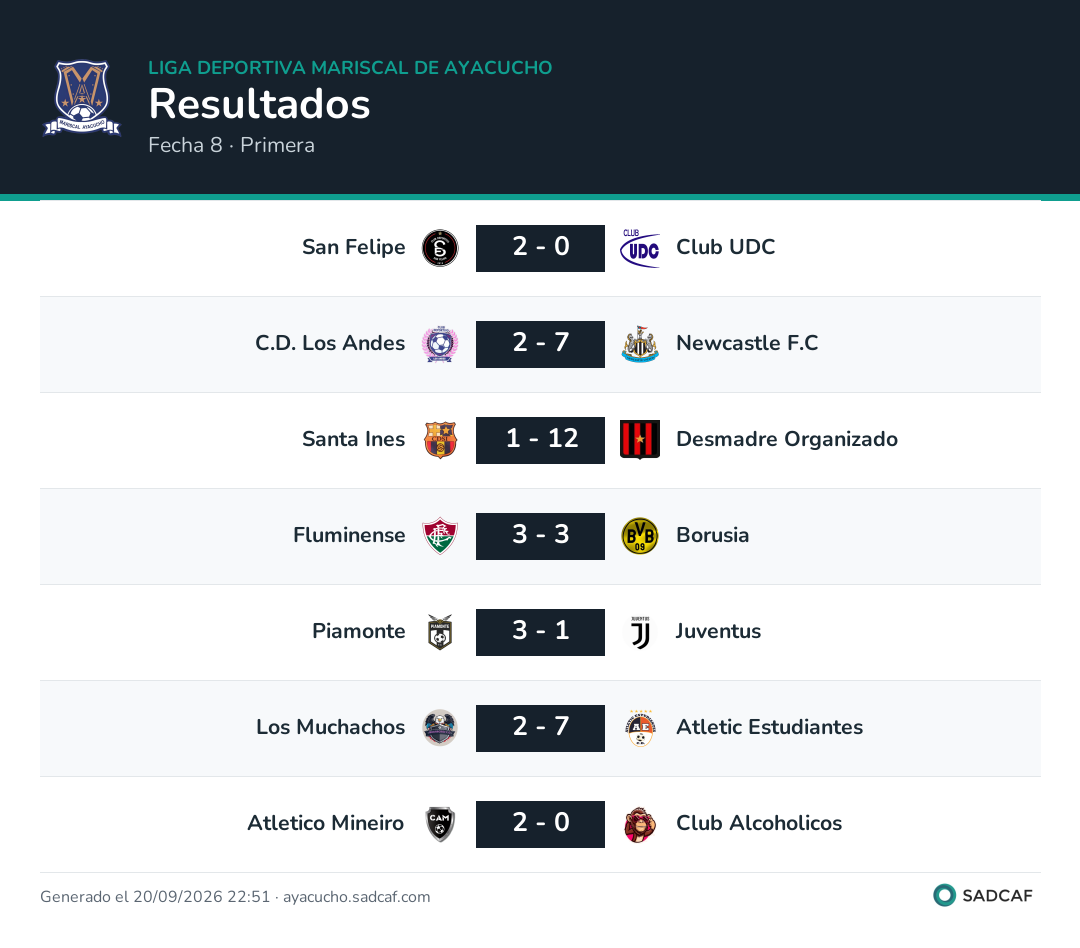Select the Santa Ines crest
The image size is (1080, 948).
(x=440, y=440)
